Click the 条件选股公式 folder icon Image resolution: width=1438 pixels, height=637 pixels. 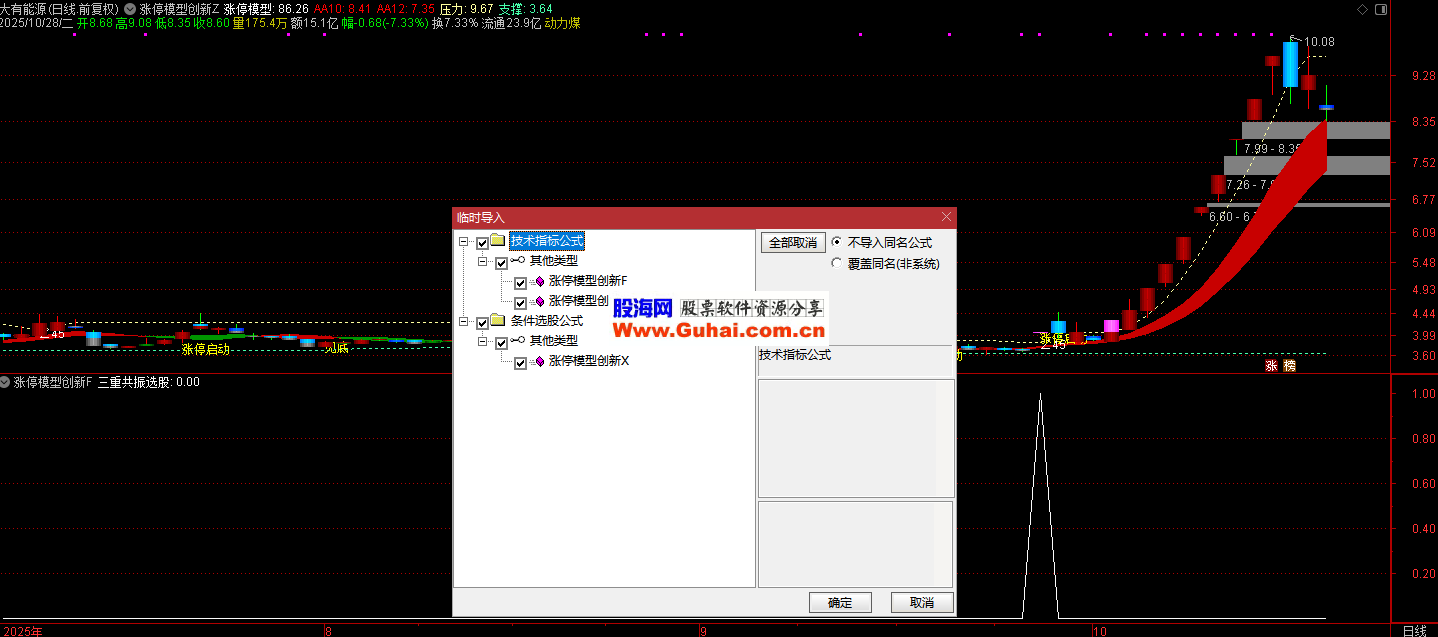(498, 321)
